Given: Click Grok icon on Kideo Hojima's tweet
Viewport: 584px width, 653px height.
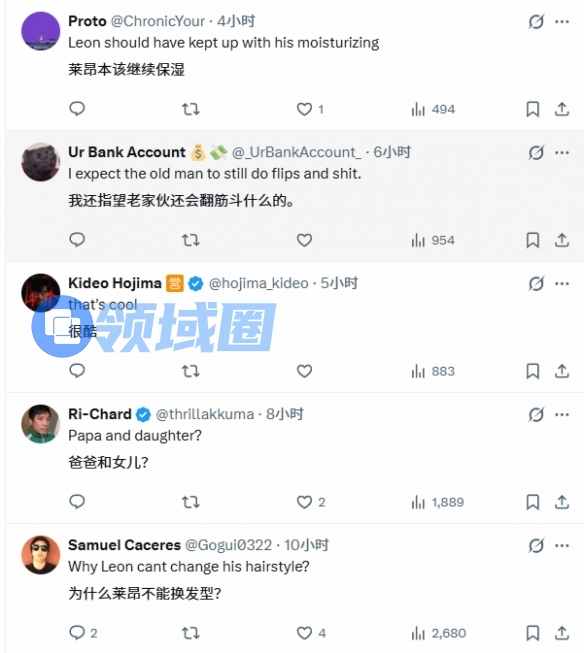Looking at the screenshot, I should pyautogui.click(x=536, y=284).
